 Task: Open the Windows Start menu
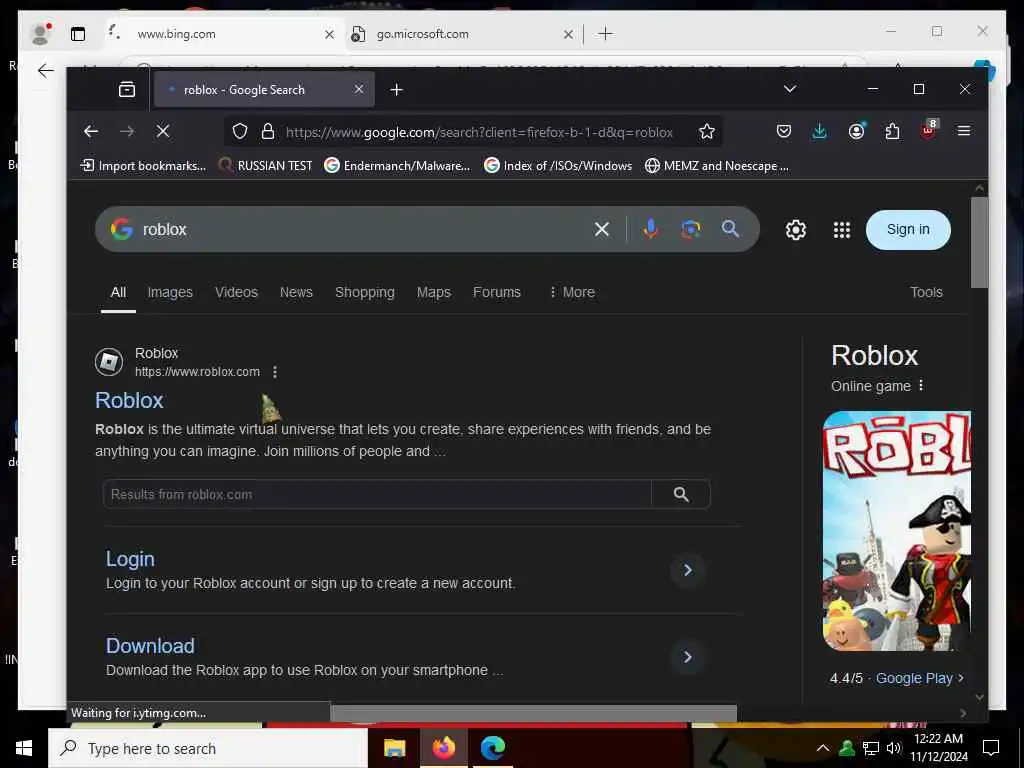pyautogui.click(x=24, y=748)
